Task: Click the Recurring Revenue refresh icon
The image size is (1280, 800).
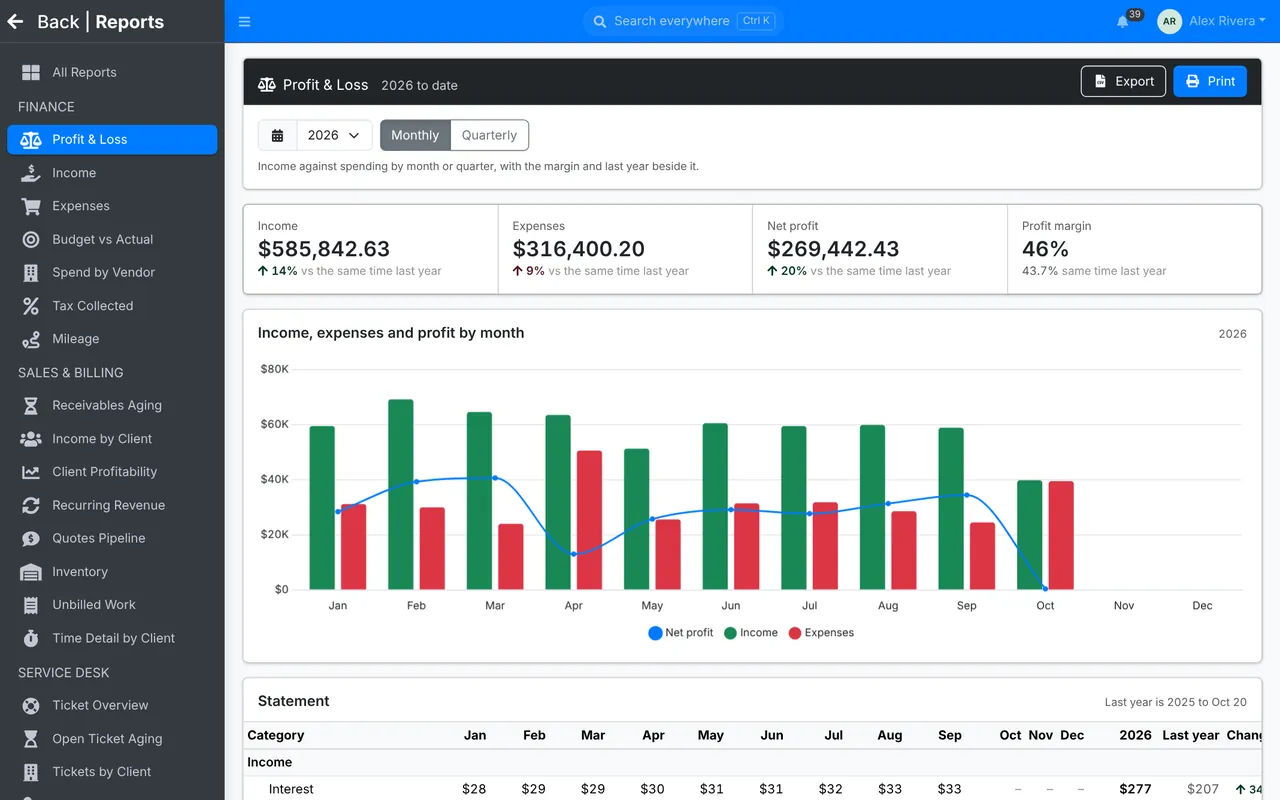Action: (x=31, y=505)
